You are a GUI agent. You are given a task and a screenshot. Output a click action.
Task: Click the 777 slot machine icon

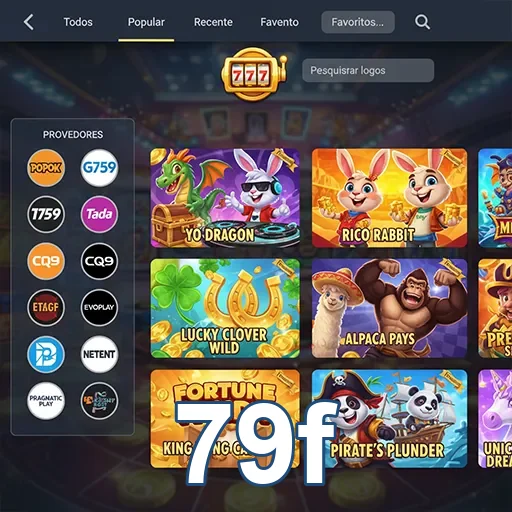pos(254,74)
